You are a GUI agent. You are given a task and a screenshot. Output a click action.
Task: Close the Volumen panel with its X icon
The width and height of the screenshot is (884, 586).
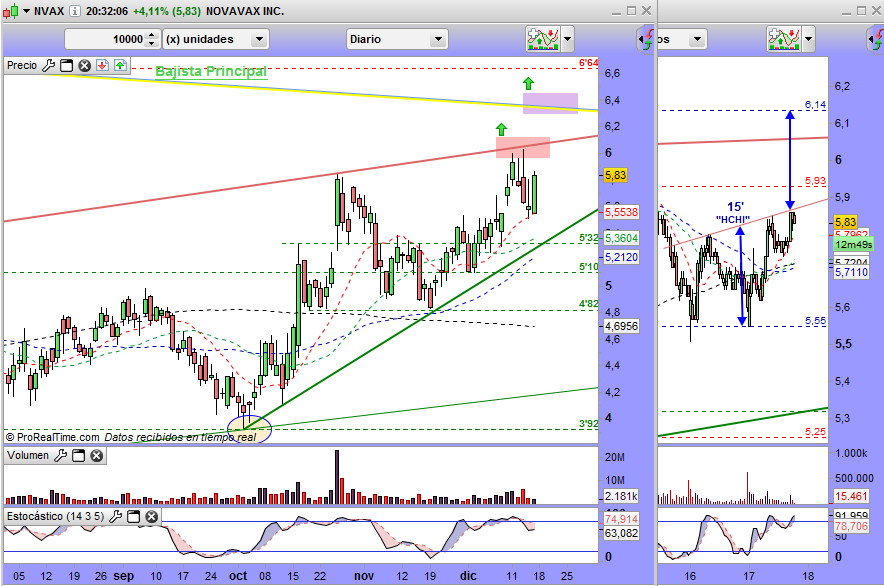click(97, 456)
